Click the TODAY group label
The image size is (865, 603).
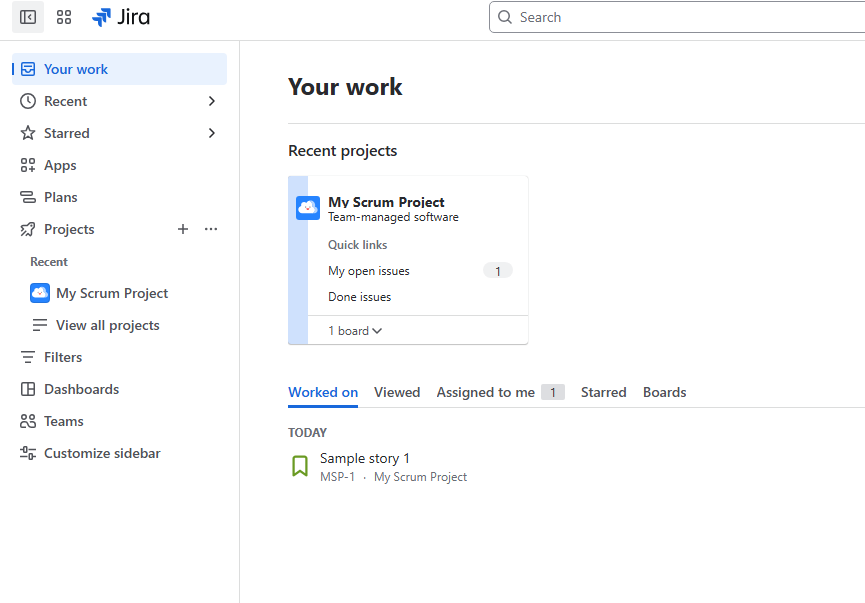tap(307, 433)
